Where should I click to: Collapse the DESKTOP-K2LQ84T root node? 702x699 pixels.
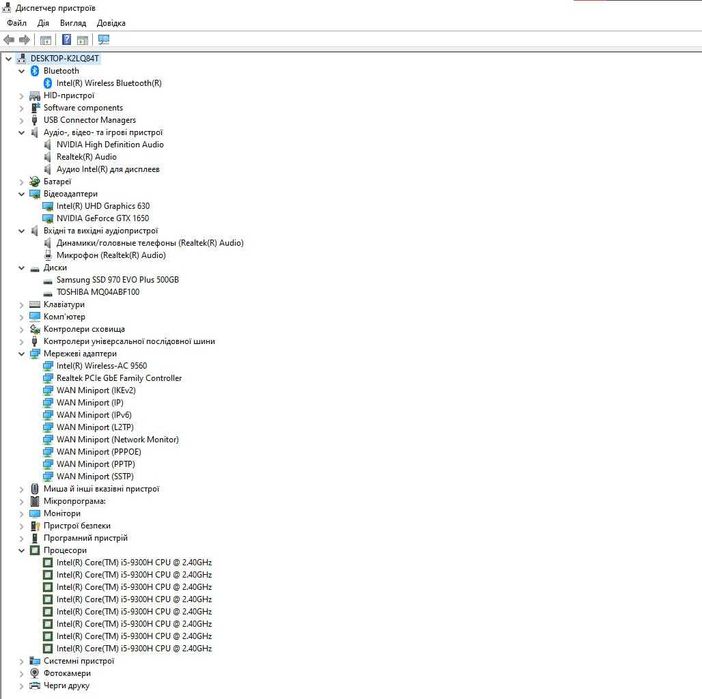(8, 59)
